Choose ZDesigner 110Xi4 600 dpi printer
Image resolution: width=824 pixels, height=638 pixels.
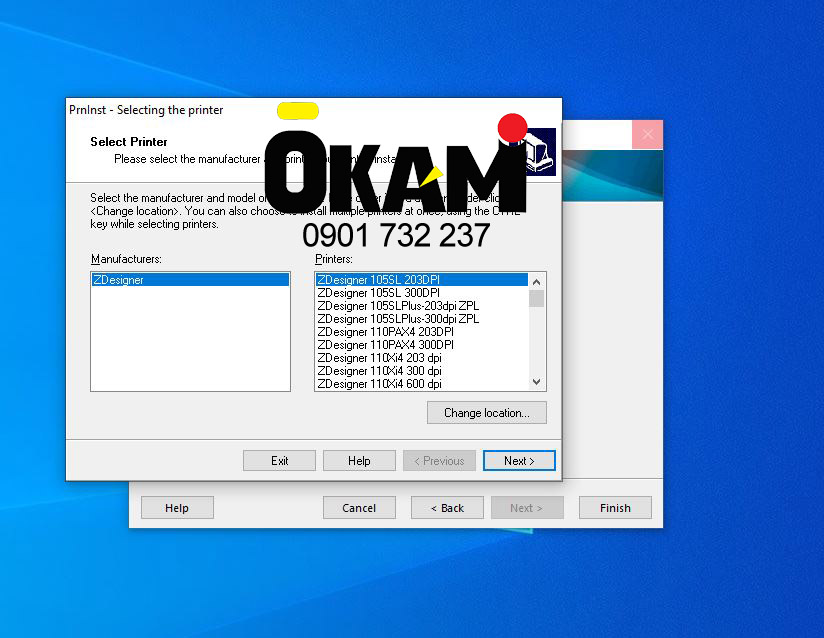click(x=421, y=384)
